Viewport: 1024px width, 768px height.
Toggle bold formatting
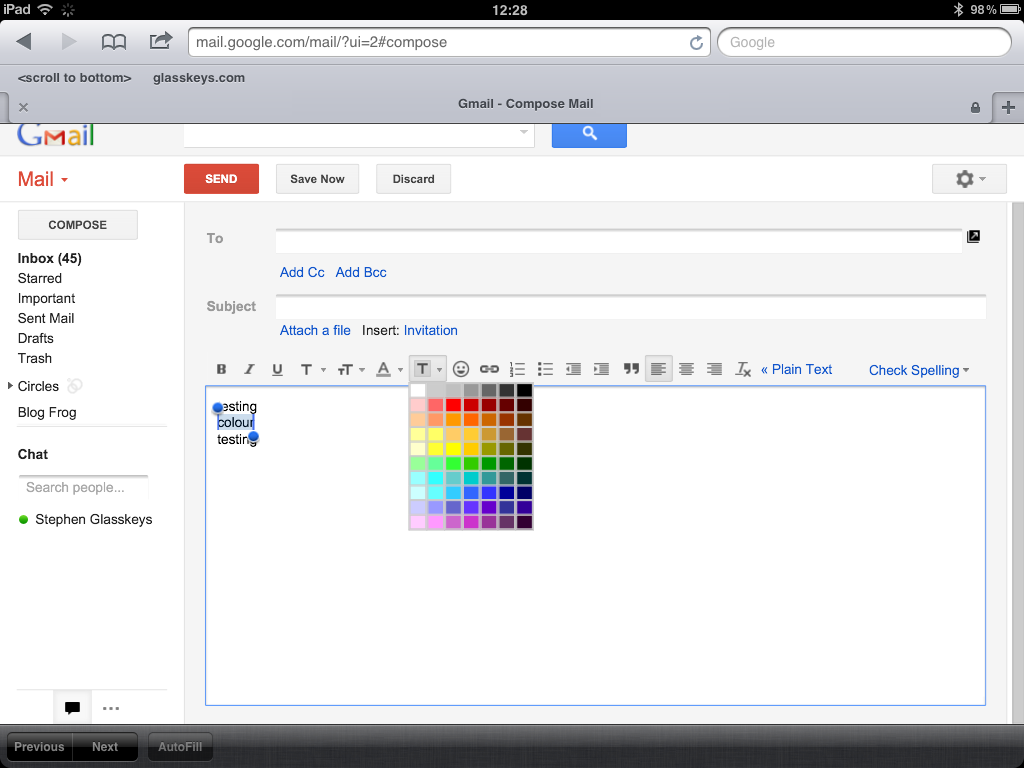[222, 369]
